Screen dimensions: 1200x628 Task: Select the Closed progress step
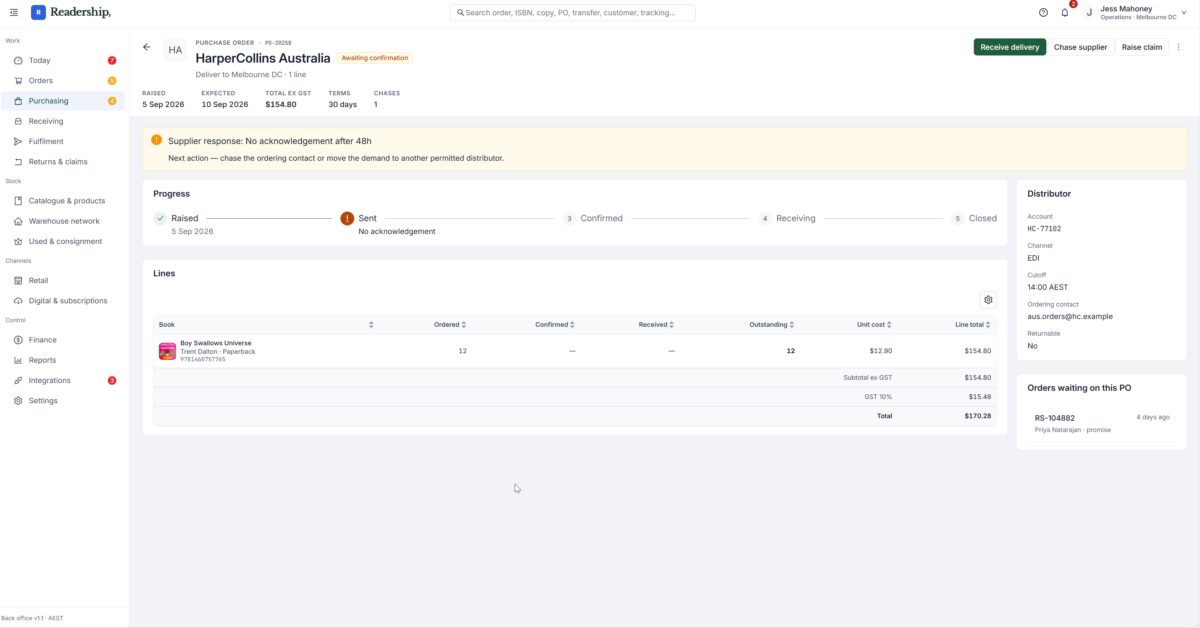[x=974, y=218]
